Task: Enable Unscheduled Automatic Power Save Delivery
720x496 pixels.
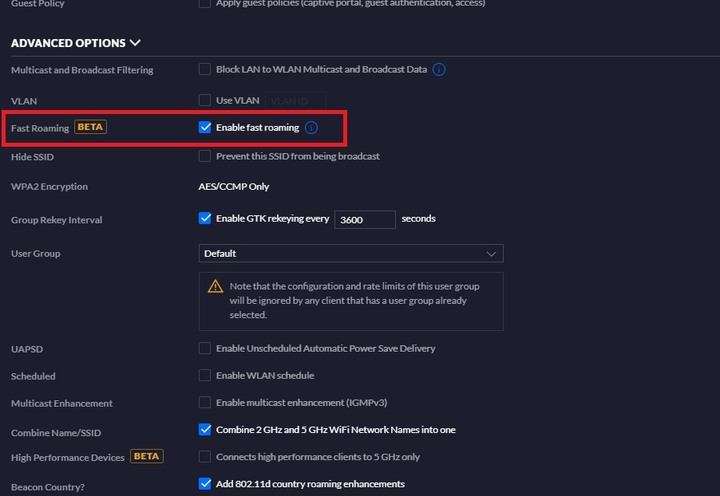Action: click(x=205, y=348)
